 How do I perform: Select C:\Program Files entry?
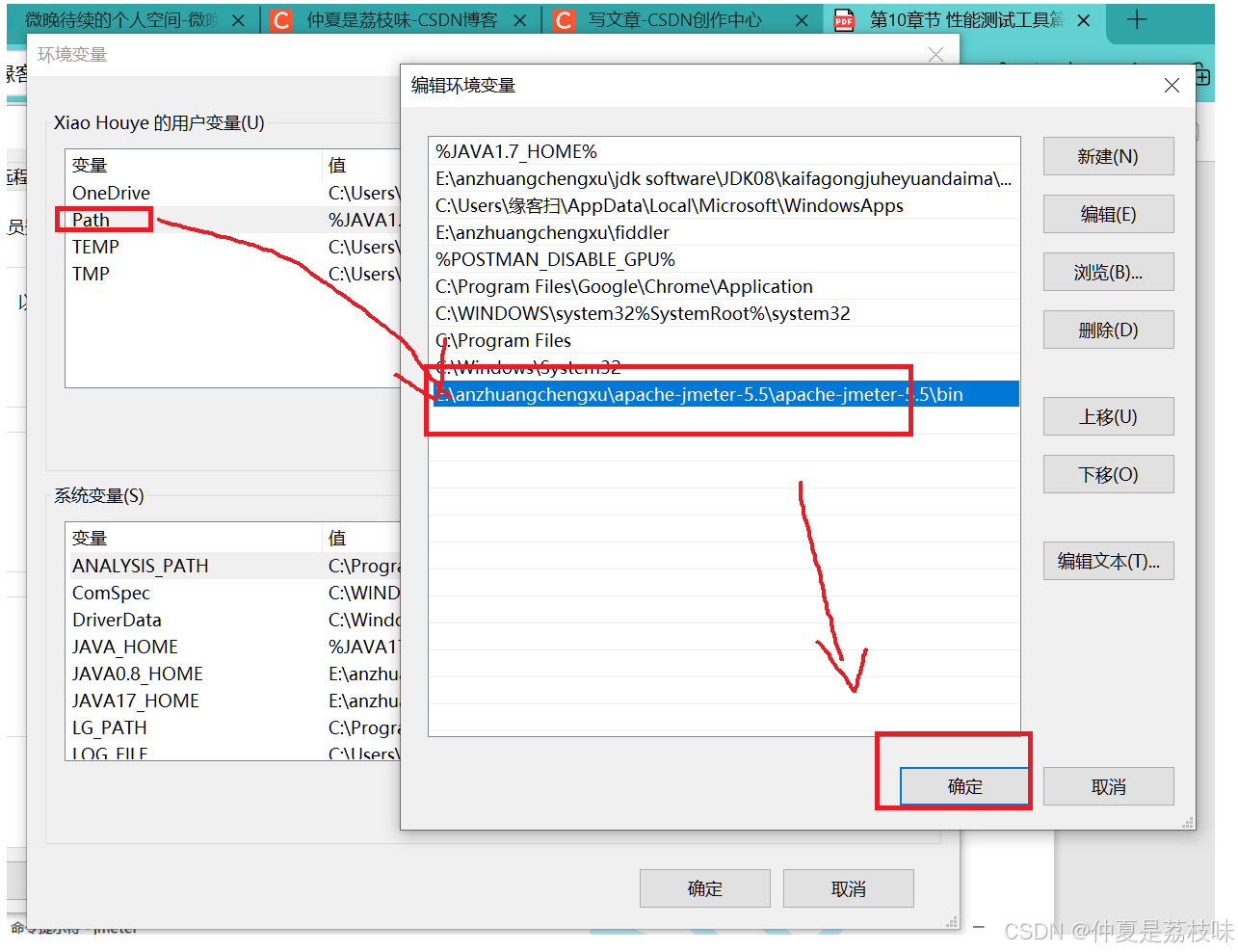coord(724,340)
